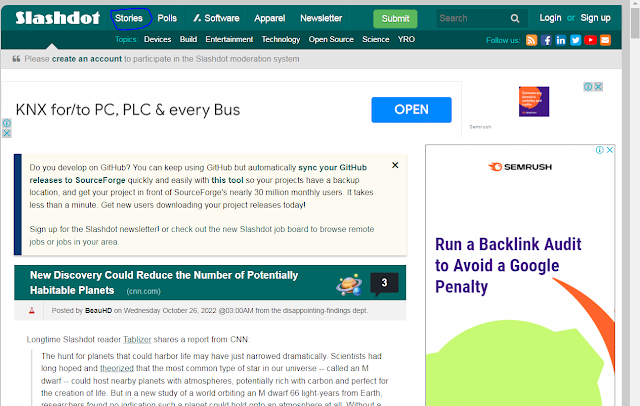640x406 pixels.
Task: Select the Devices topic
Action: pyautogui.click(x=158, y=40)
